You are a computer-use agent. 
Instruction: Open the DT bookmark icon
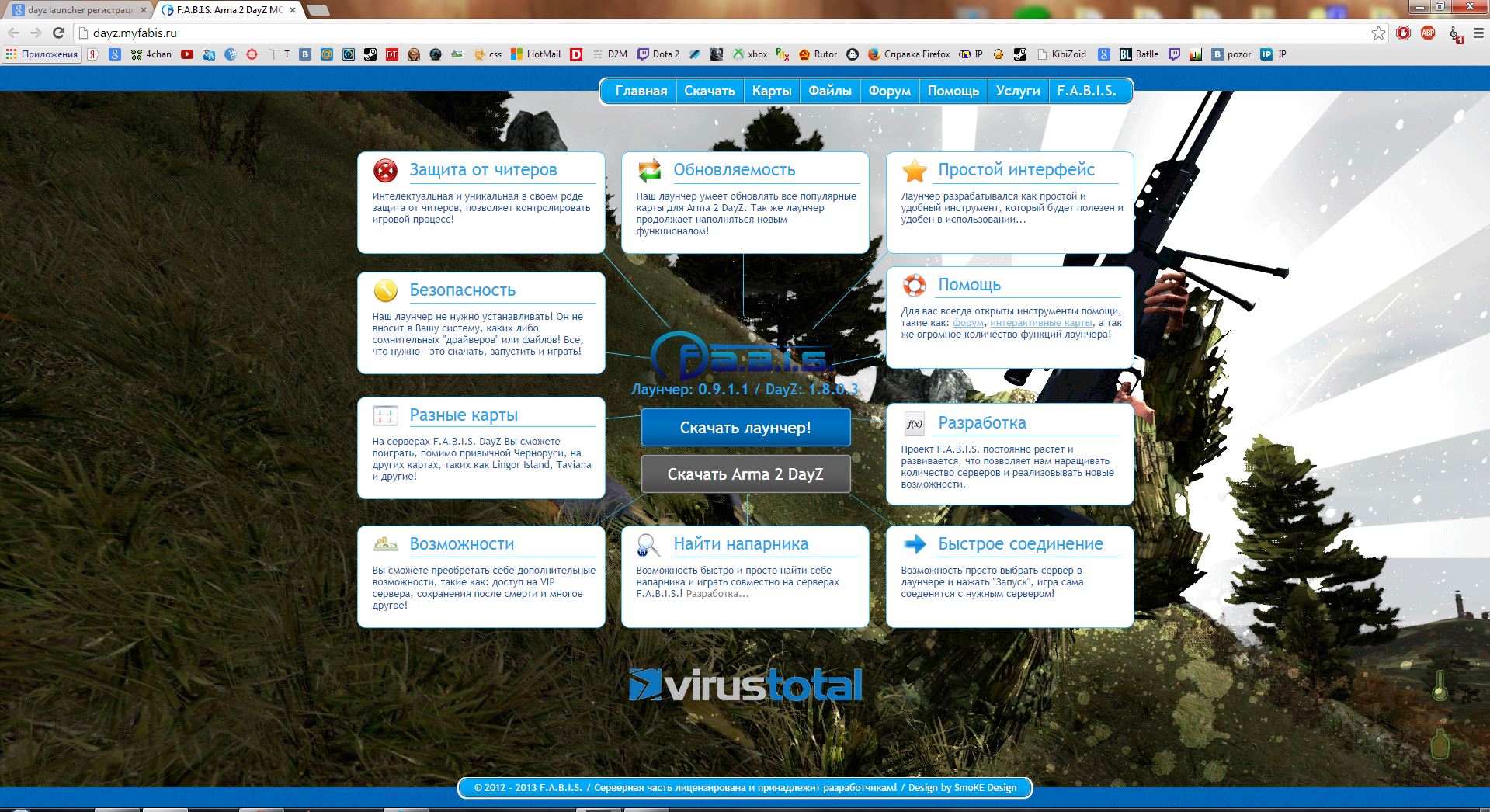pyautogui.click(x=392, y=54)
